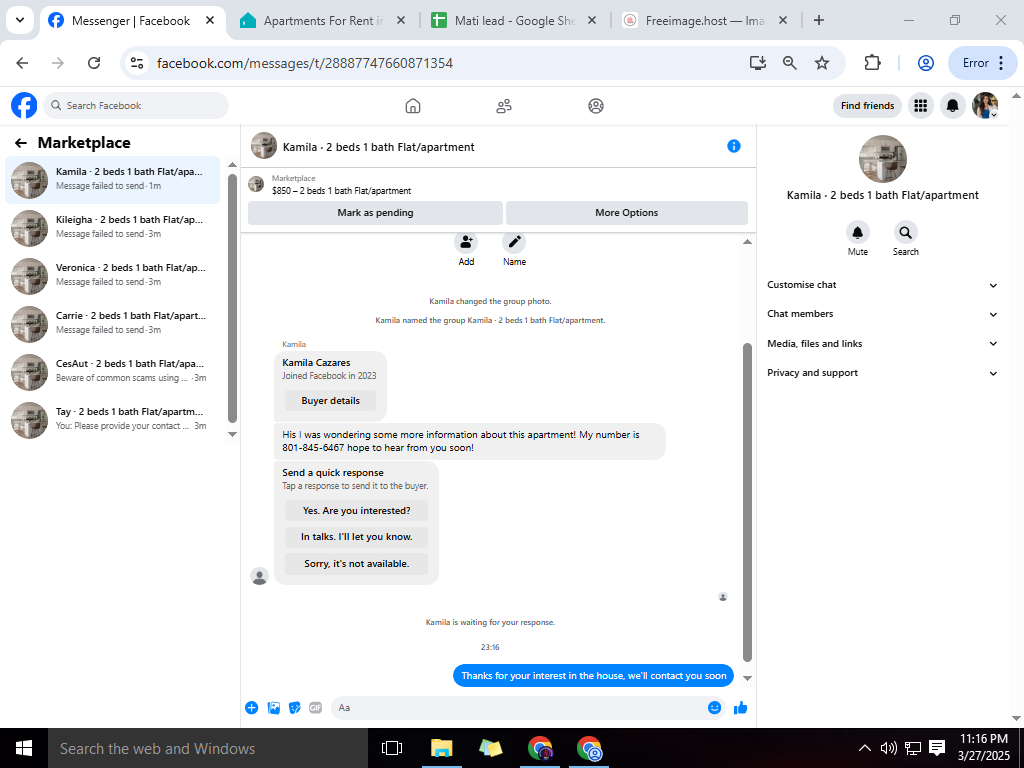Click the Search Facebook field
1024x768 pixels.
pos(136,105)
